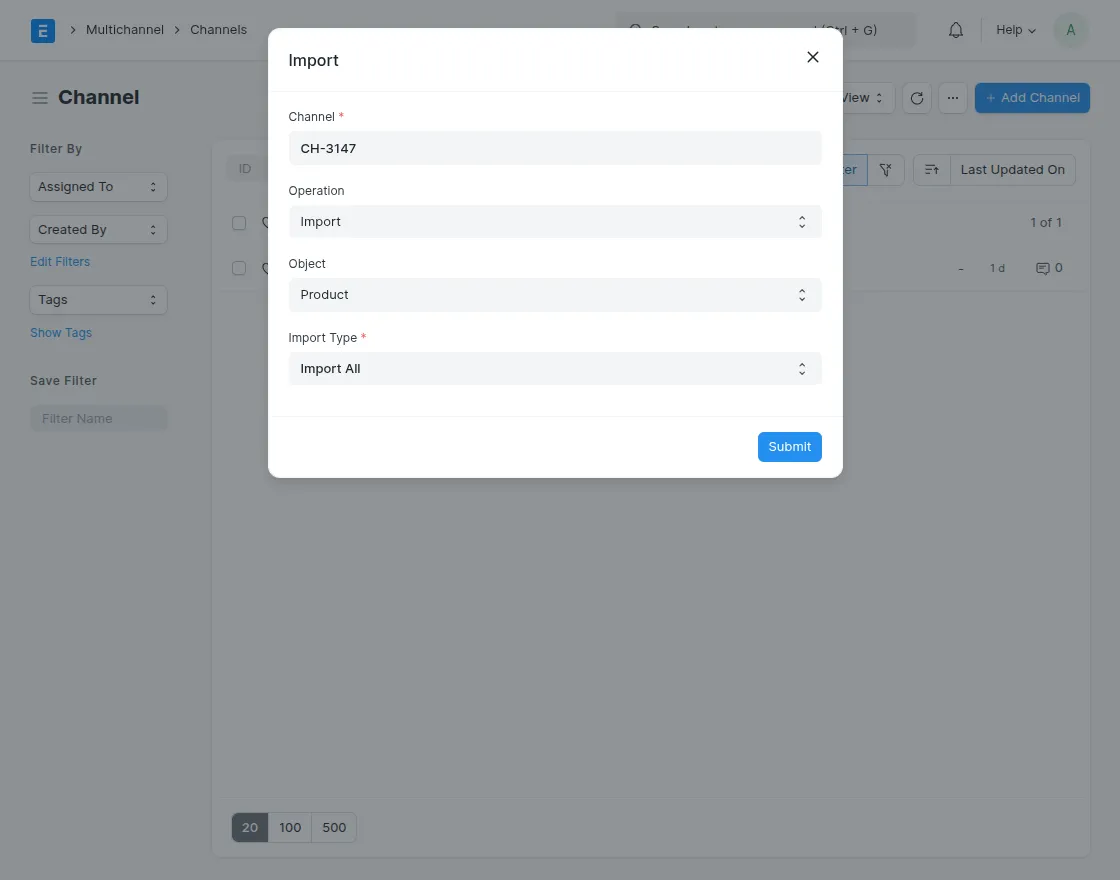
Task: Tick the select-all checkbox in list header
Action: [239, 223]
